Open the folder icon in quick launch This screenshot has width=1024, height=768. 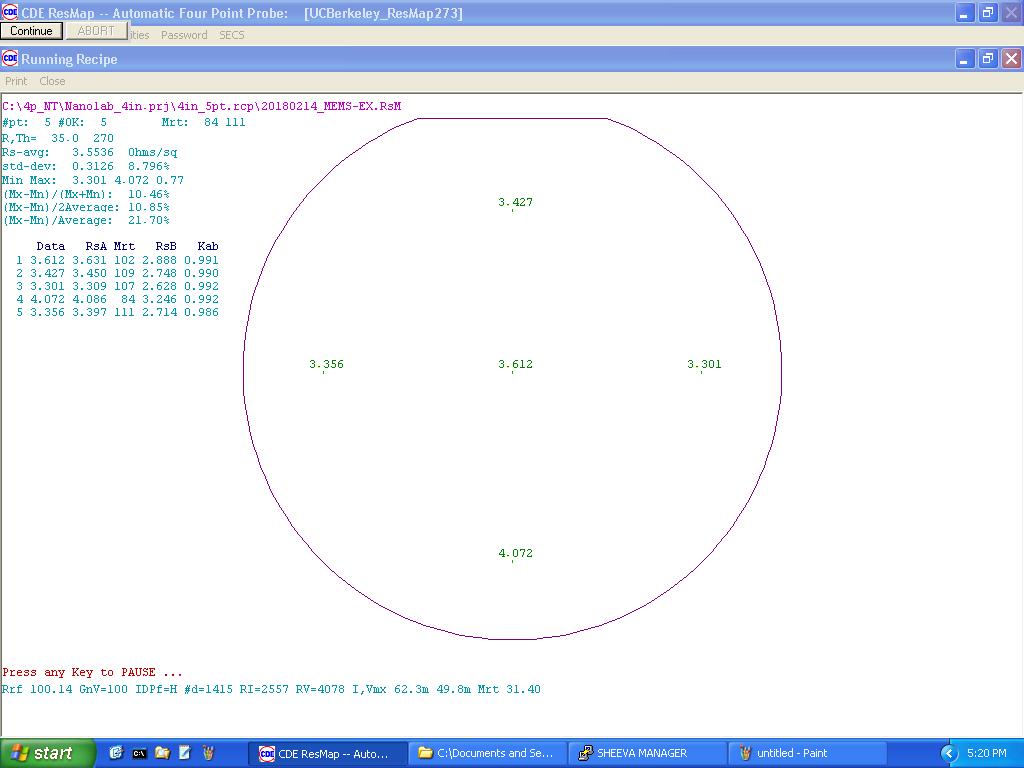point(162,753)
